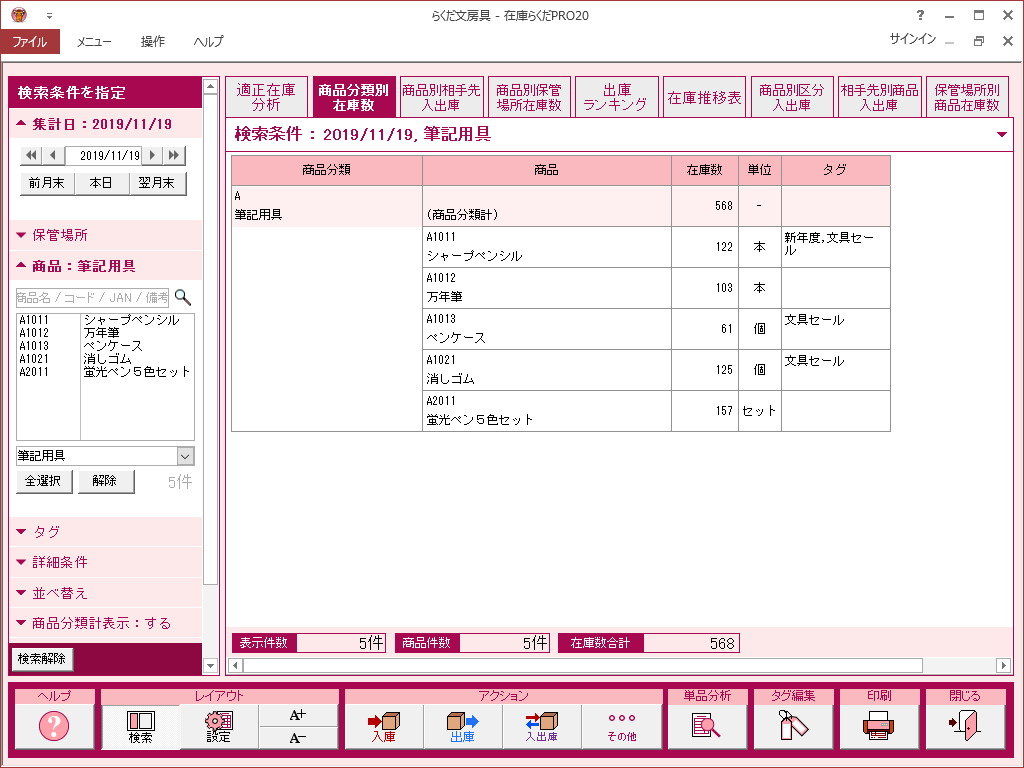Click the 前月末 button
1024x768 pixels.
(x=47, y=183)
